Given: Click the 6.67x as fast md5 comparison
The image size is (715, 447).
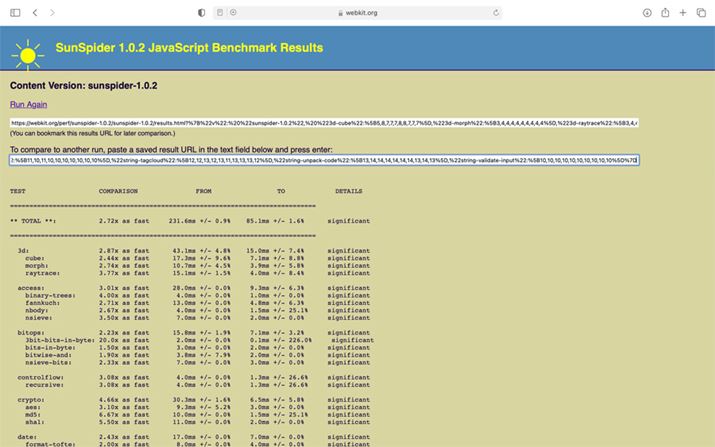Looking at the screenshot, I should coord(124,415).
